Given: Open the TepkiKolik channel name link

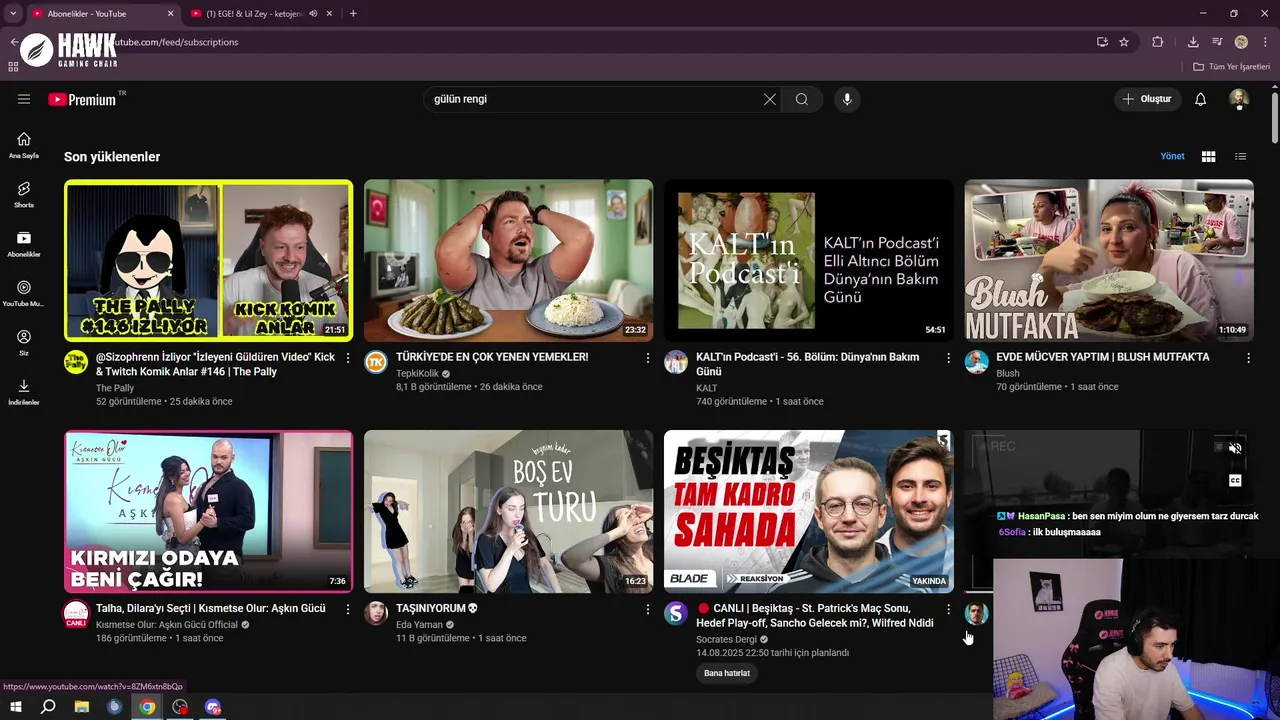Looking at the screenshot, I should coord(417,373).
